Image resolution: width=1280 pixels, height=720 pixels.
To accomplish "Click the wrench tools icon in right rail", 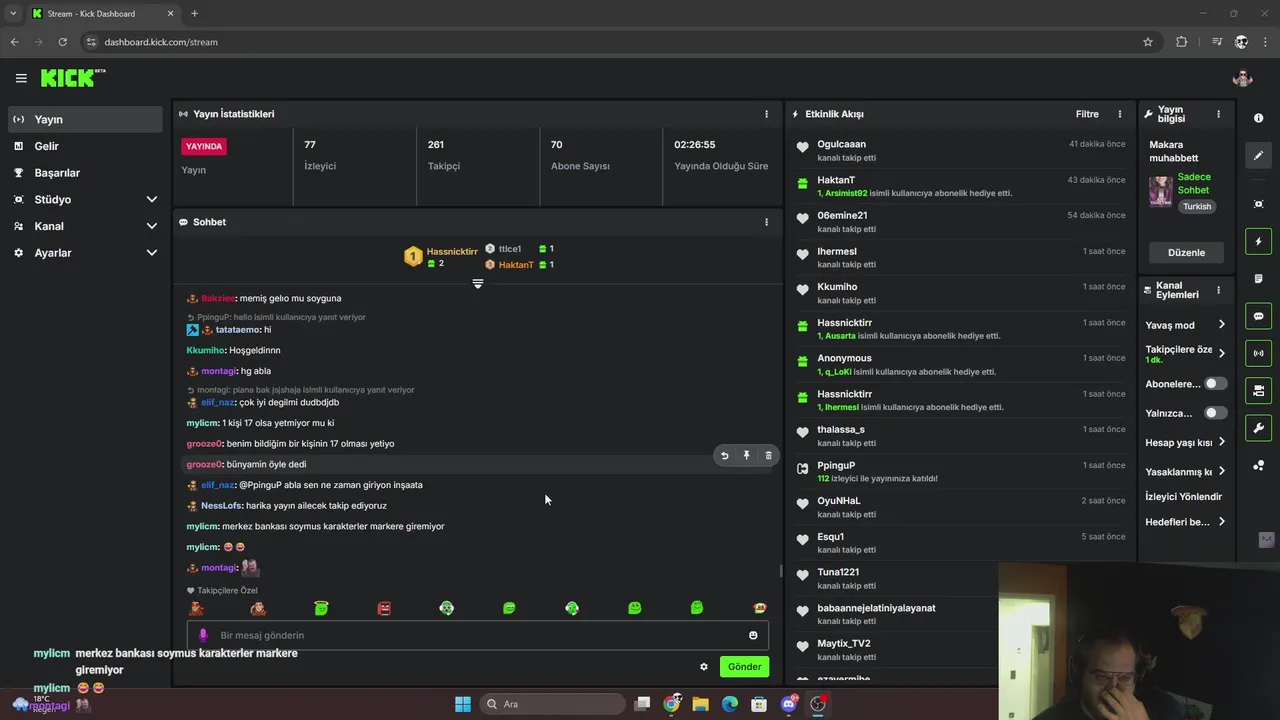I will pyautogui.click(x=1258, y=428).
